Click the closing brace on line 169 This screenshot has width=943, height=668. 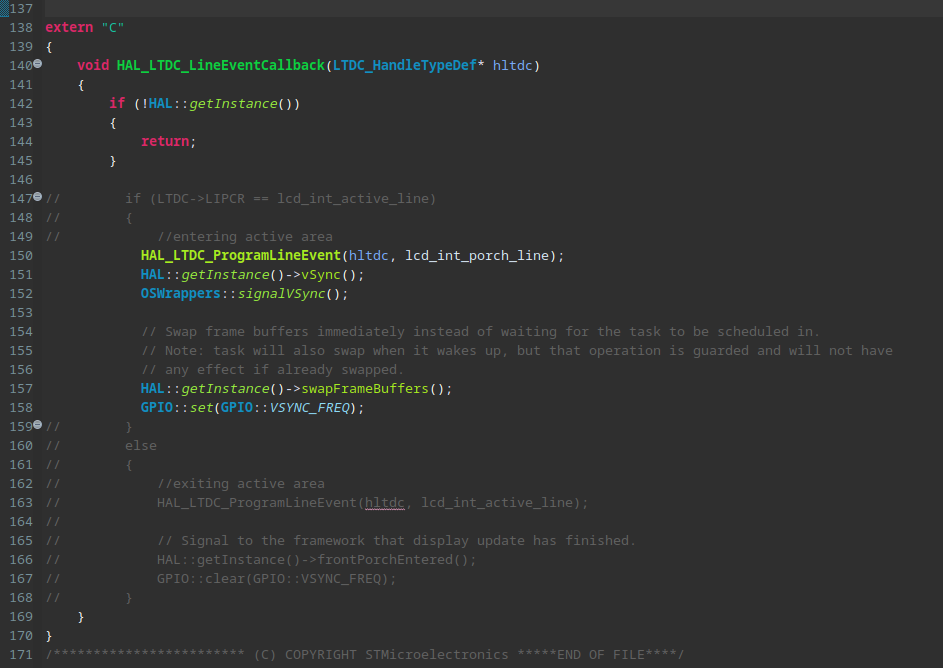click(81, 617)
